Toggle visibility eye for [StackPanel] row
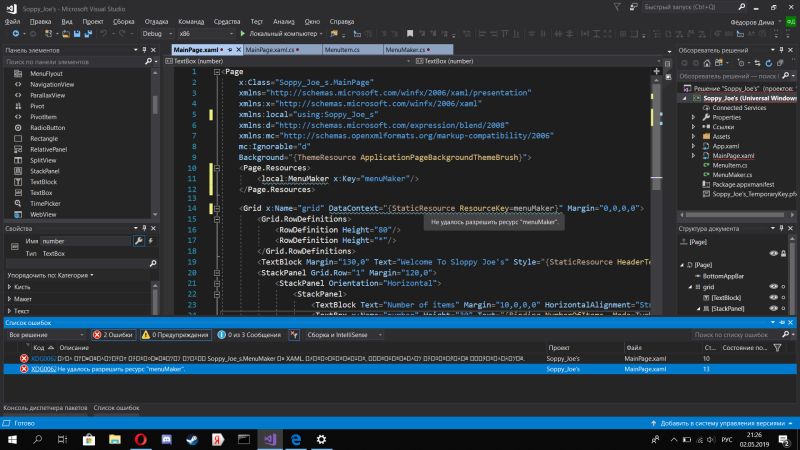 click(x=773, y=308)
